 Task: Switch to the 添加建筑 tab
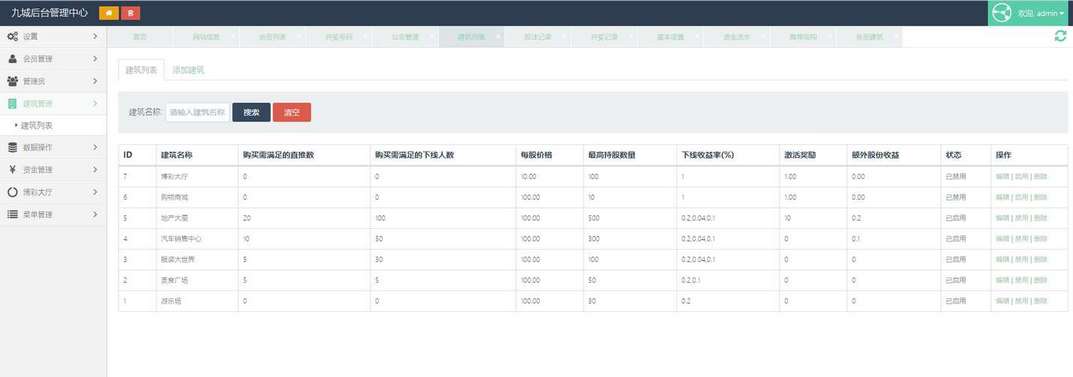coord(188,70)
